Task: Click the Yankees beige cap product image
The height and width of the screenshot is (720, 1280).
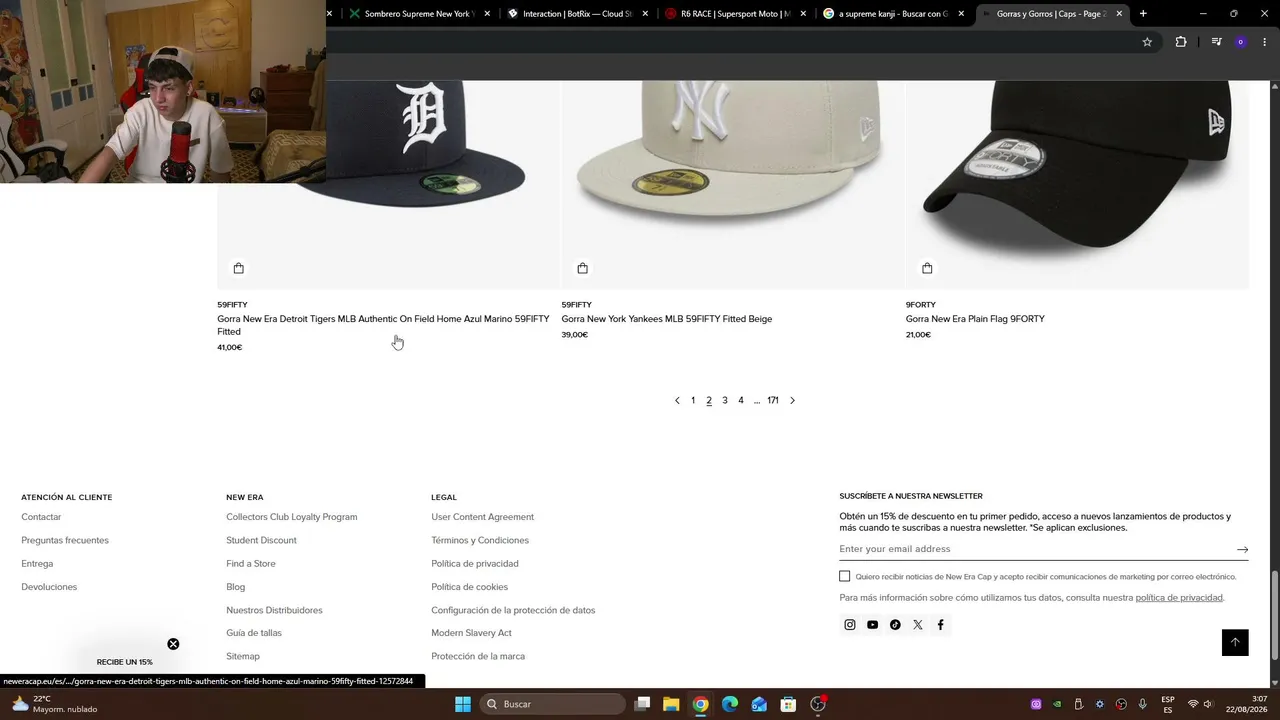Action: (x=734, y=184)
